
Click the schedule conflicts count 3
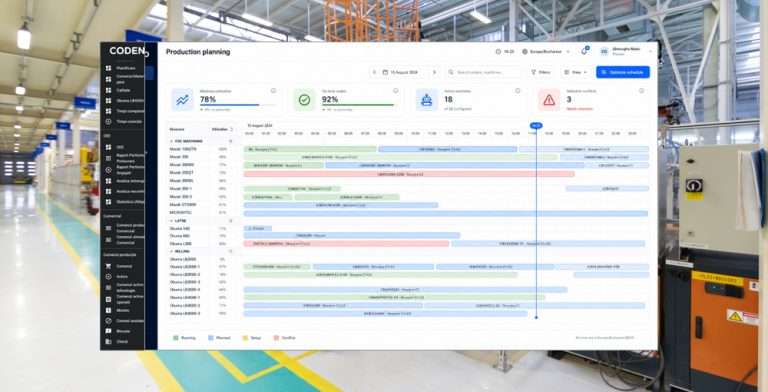click(x=569, y=99)
